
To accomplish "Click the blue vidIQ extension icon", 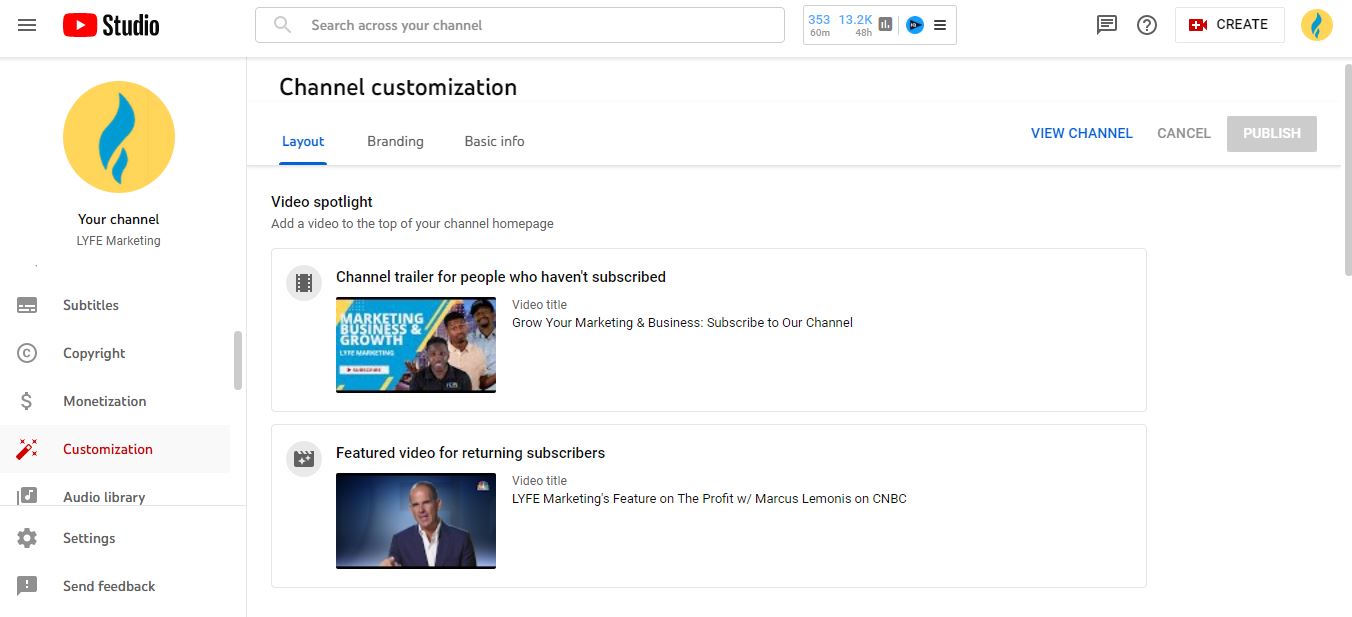I will click(x=914, y=25).
